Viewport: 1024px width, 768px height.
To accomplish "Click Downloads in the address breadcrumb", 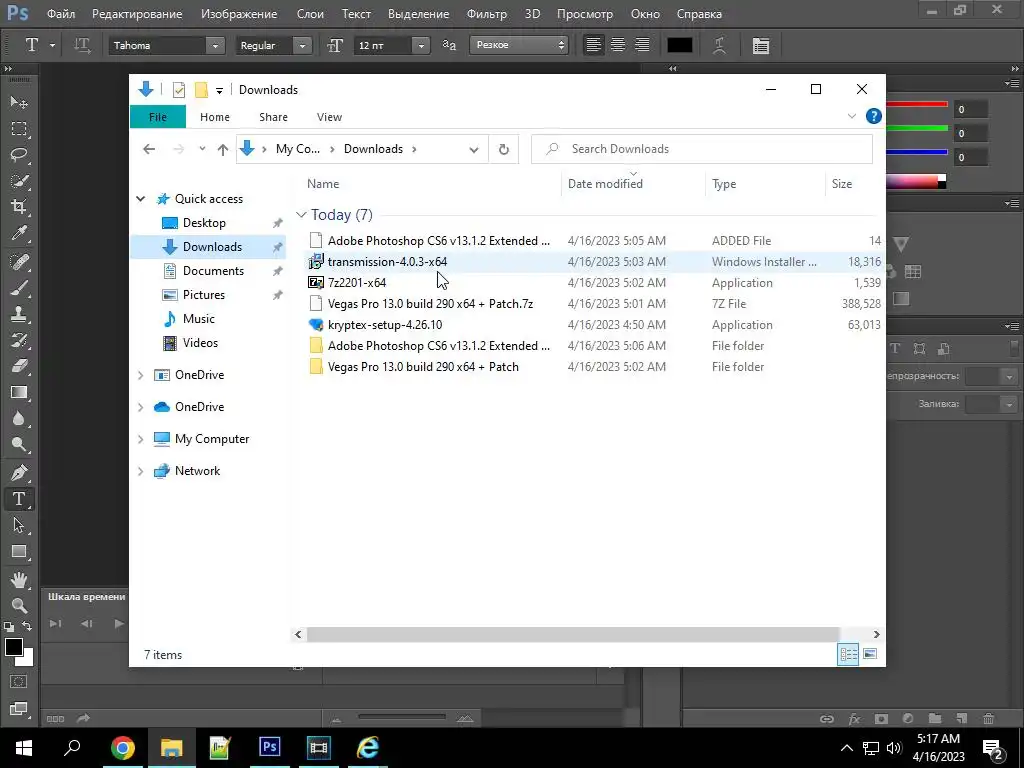I will 373,149.
